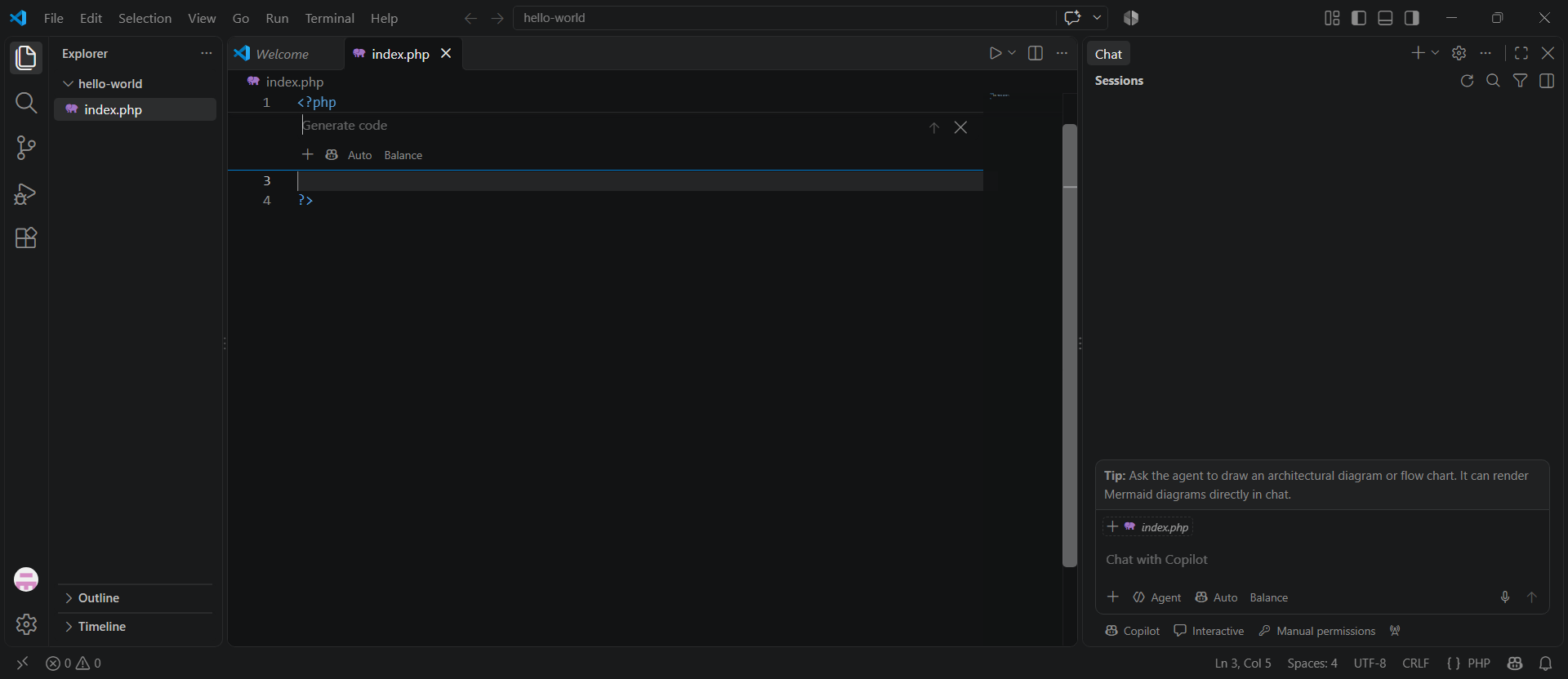
Task: Split the editor to the right
Action: point(1036,53)
